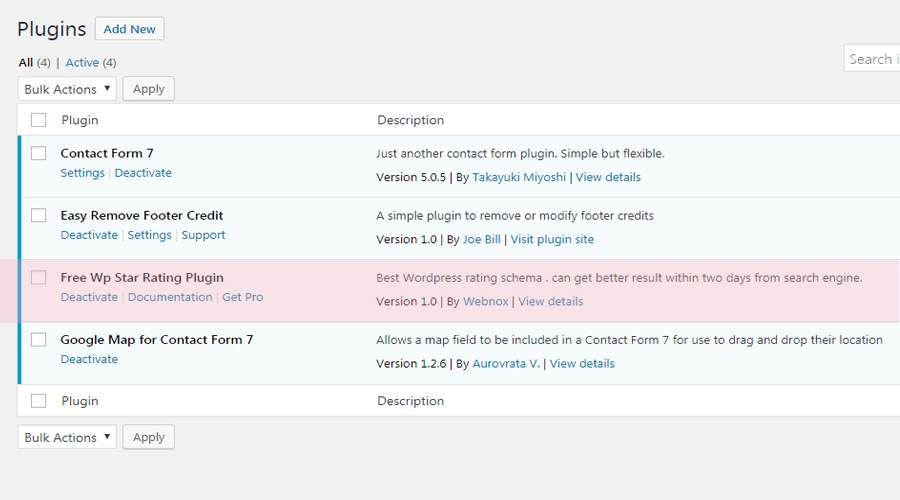Open Aurovrata V. author link

point(506,363)
